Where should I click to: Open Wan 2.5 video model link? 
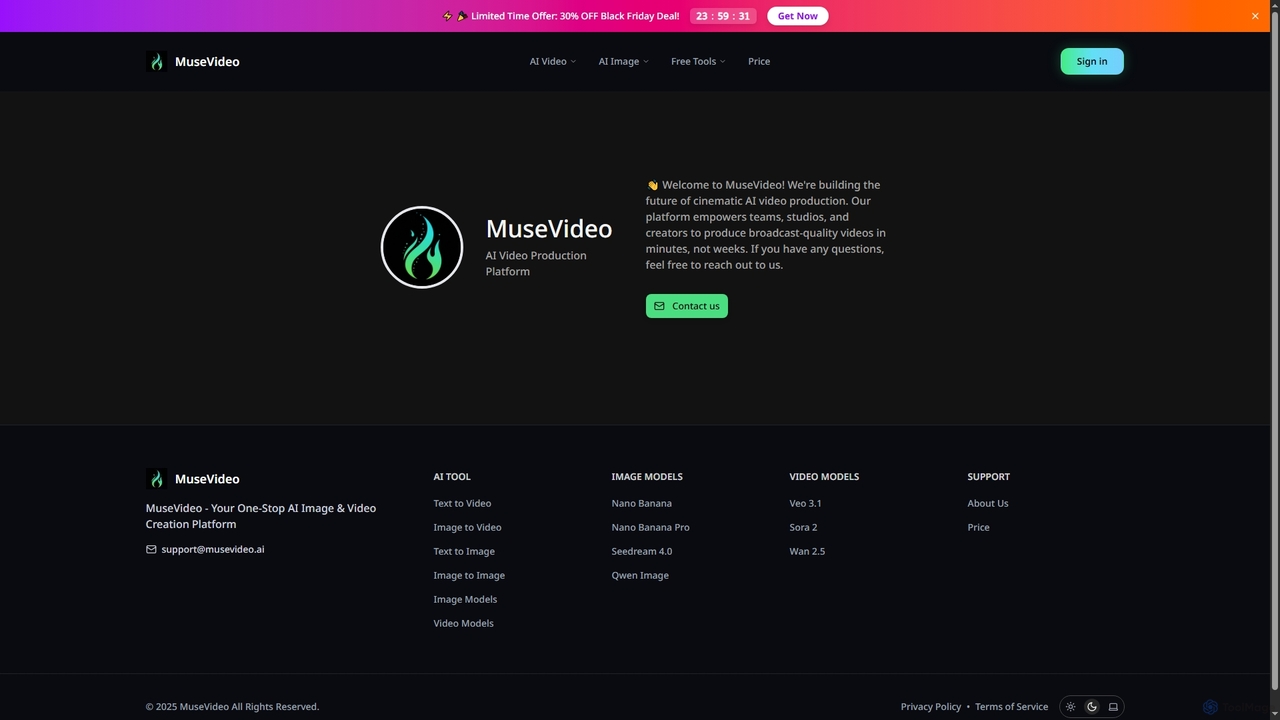coord(807,551)
